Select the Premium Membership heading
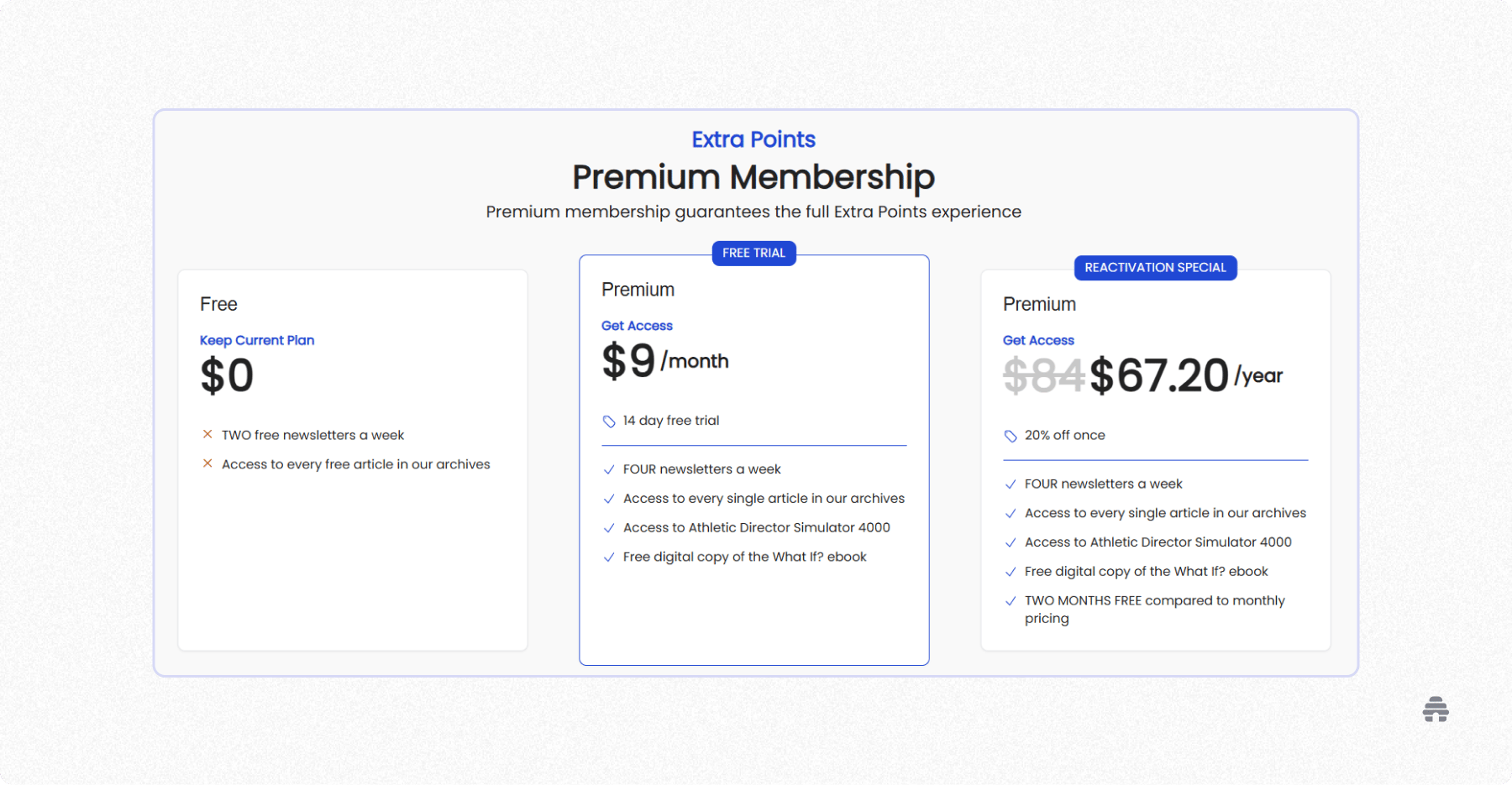Image resolution: width=1512 pixels, height=785 pixels. coord(753,177)
